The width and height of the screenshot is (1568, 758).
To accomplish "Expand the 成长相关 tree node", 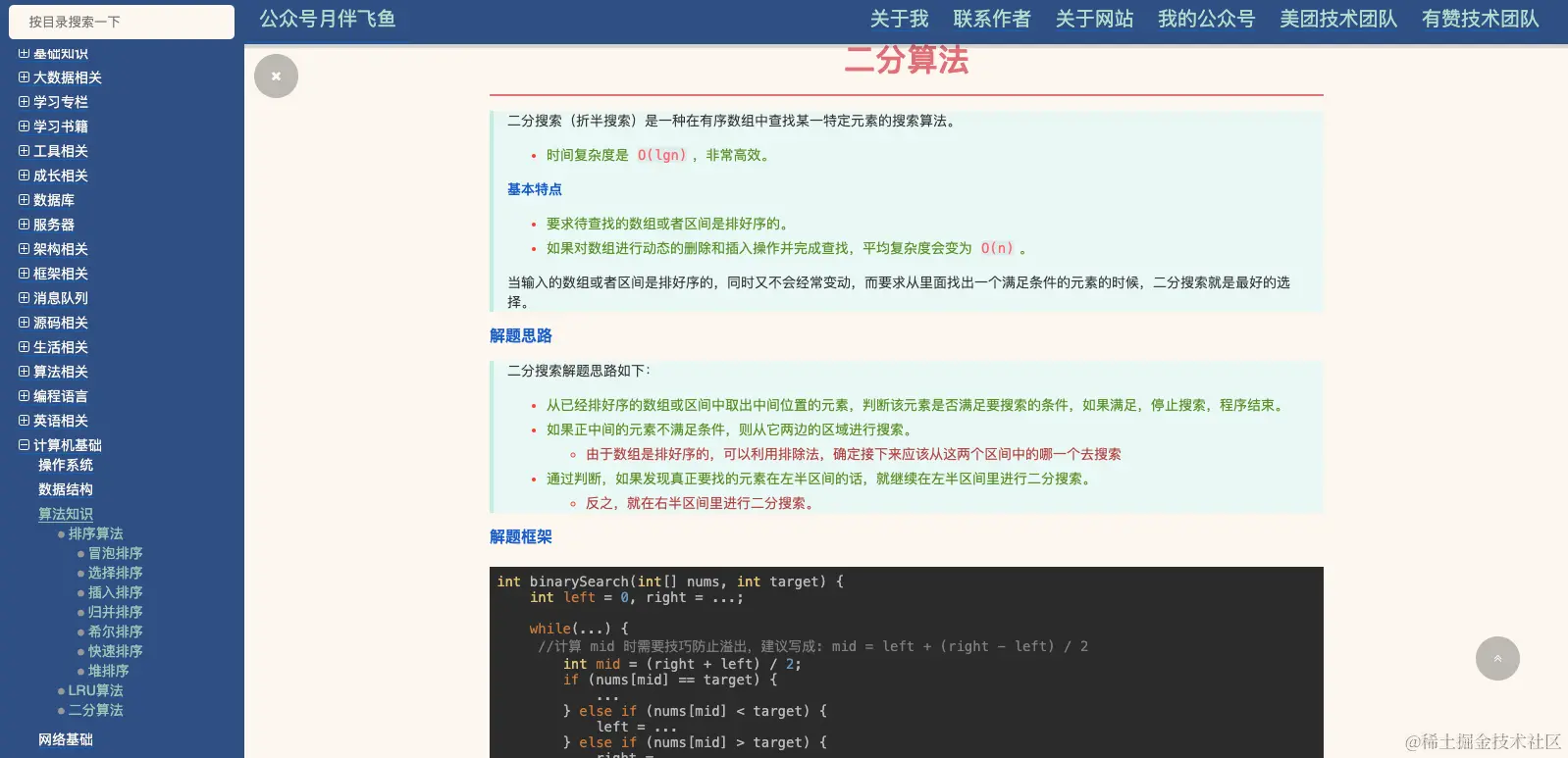I will click(x=24, y=175).
